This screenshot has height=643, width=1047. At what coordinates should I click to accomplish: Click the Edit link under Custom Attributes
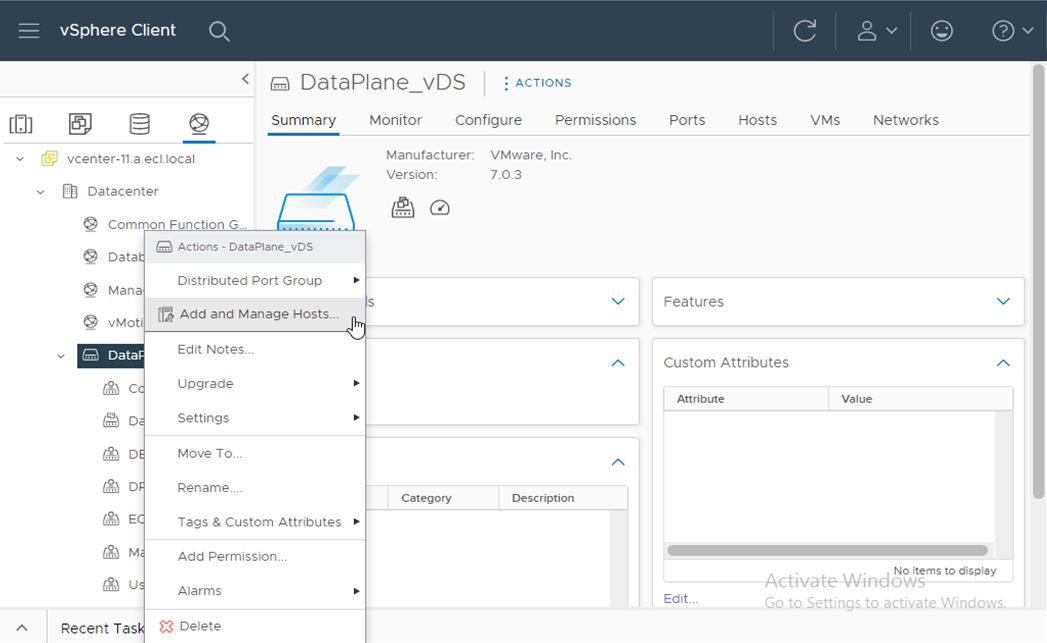tap(680, 598)
